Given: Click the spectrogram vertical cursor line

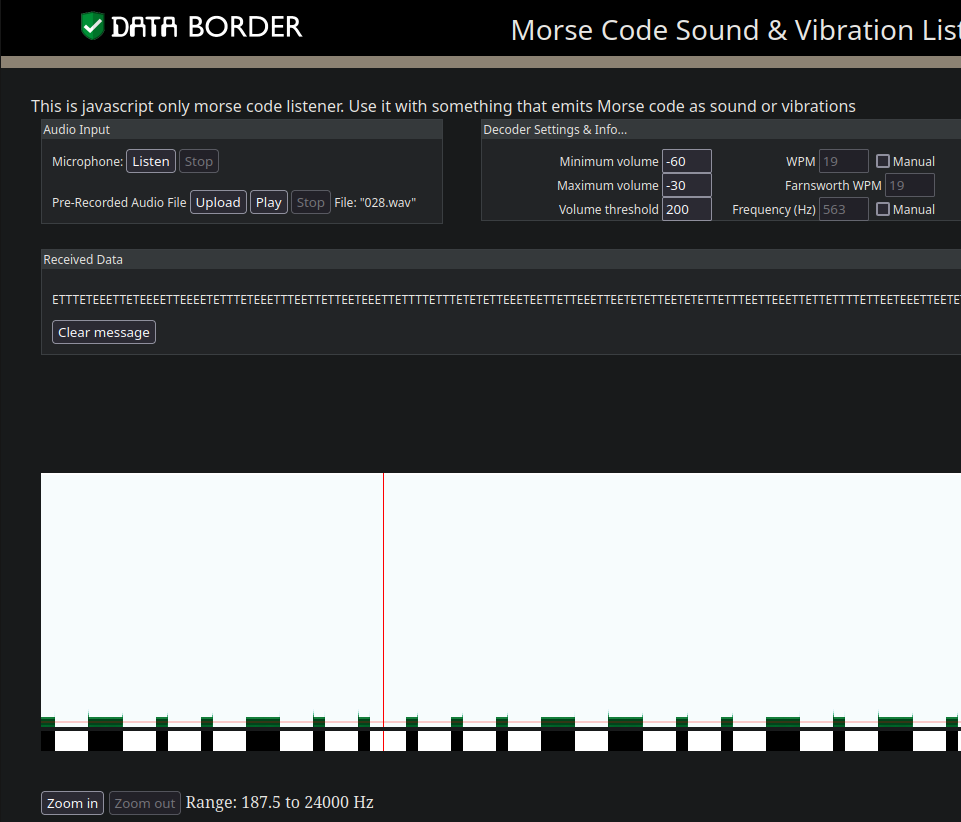Looking at the screenshot, I should 383,600.
